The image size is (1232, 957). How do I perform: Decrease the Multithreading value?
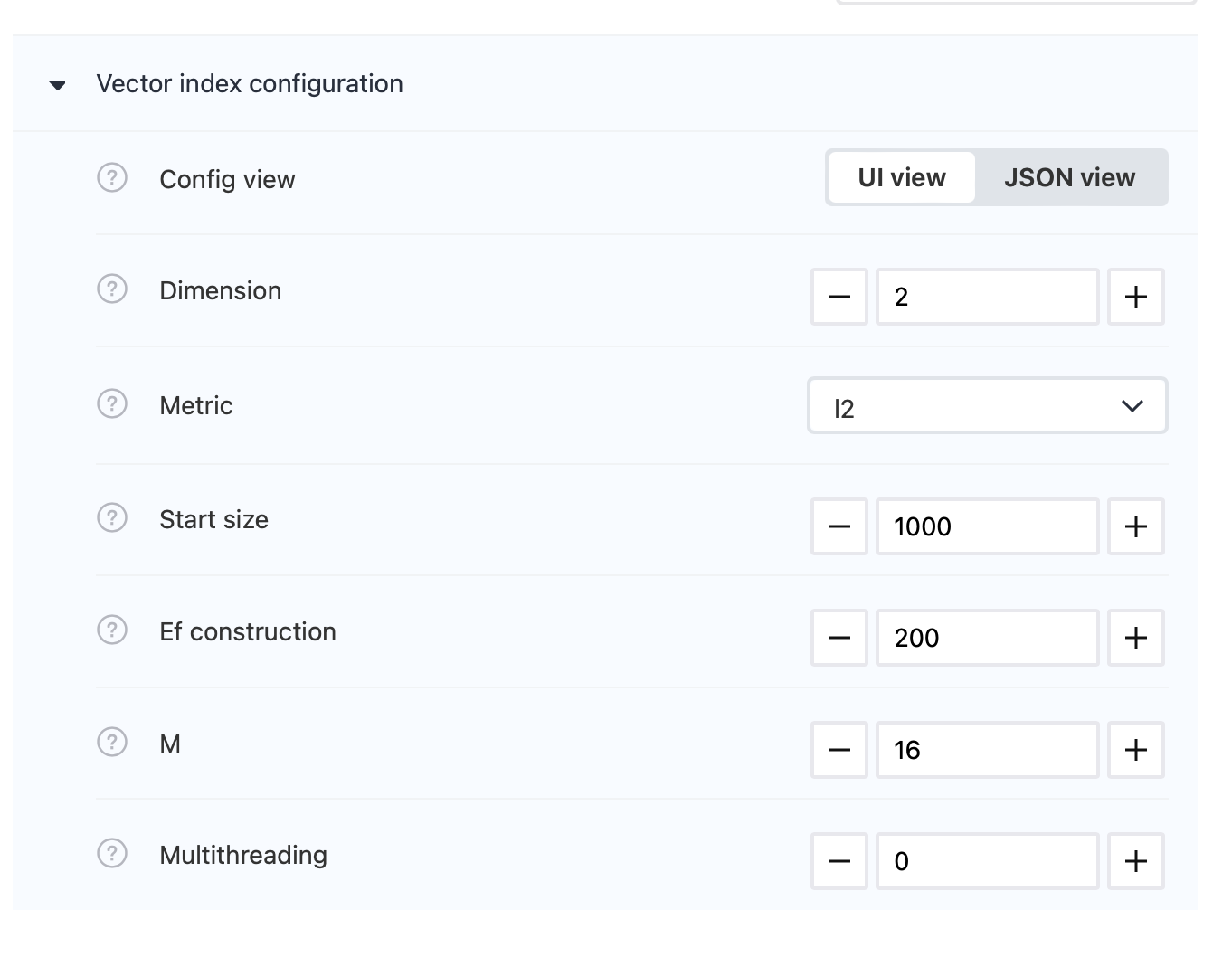tap(839, 861)
